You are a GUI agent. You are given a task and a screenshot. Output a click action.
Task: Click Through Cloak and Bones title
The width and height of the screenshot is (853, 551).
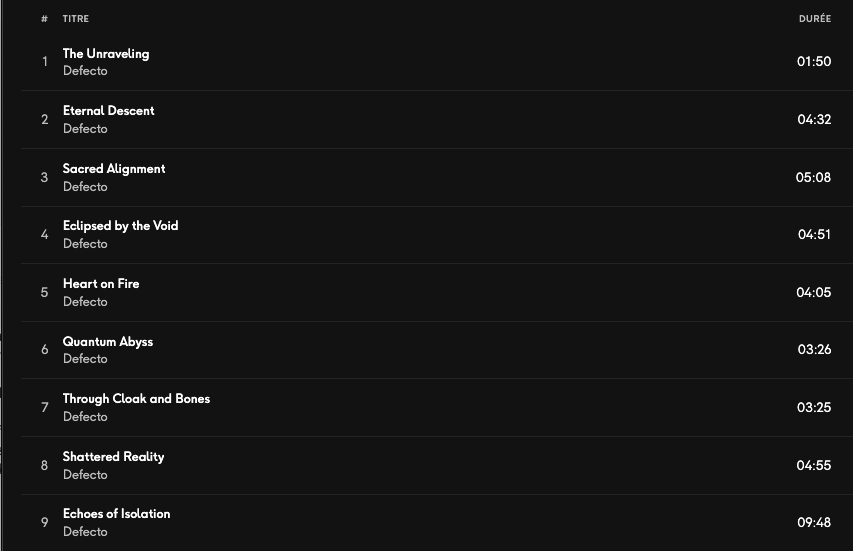136,399
